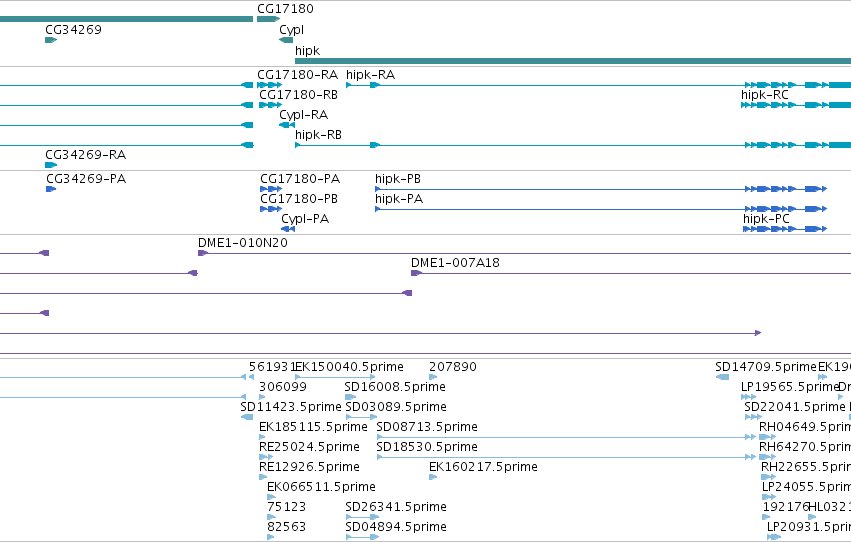Select the SD03089.5prime EST label
The width and height of the screenshot is (851, 542).
396,407
